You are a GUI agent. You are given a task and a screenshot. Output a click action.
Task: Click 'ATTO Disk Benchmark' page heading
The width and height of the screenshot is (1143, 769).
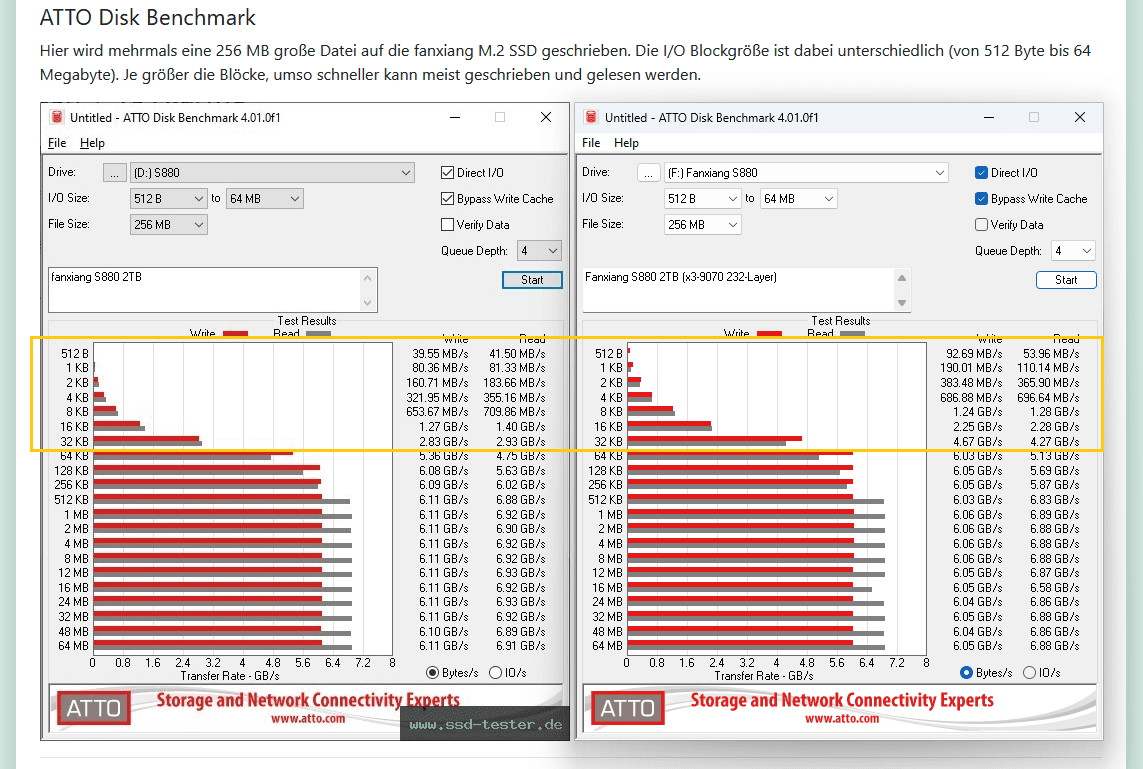coord(147,17)
